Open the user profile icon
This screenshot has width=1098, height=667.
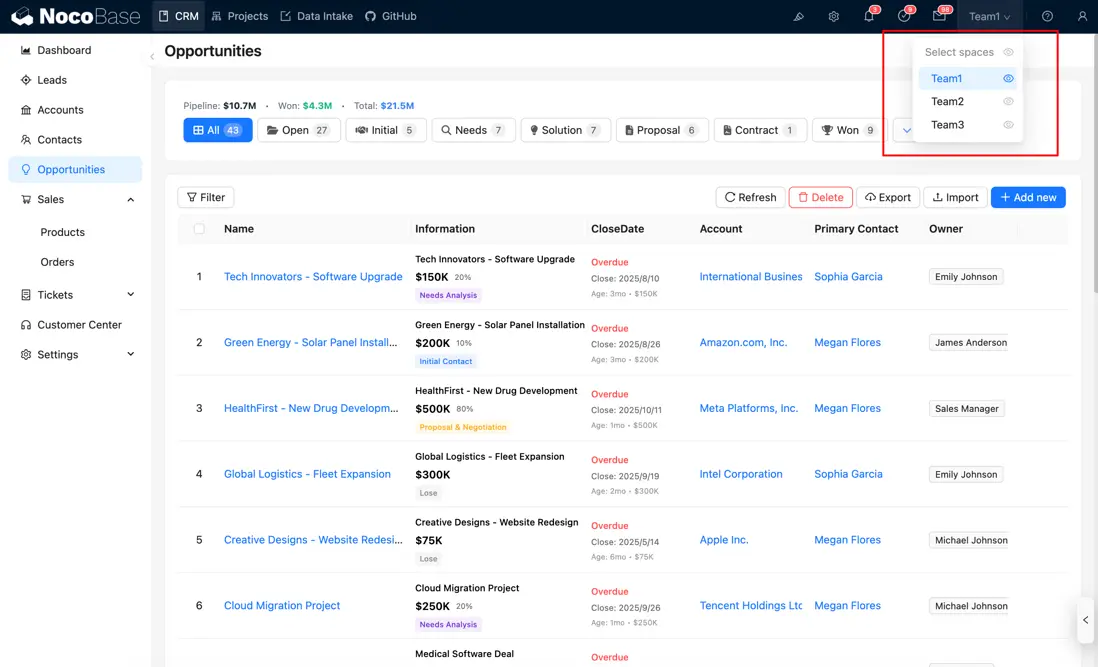click(x=1082, y=16)
